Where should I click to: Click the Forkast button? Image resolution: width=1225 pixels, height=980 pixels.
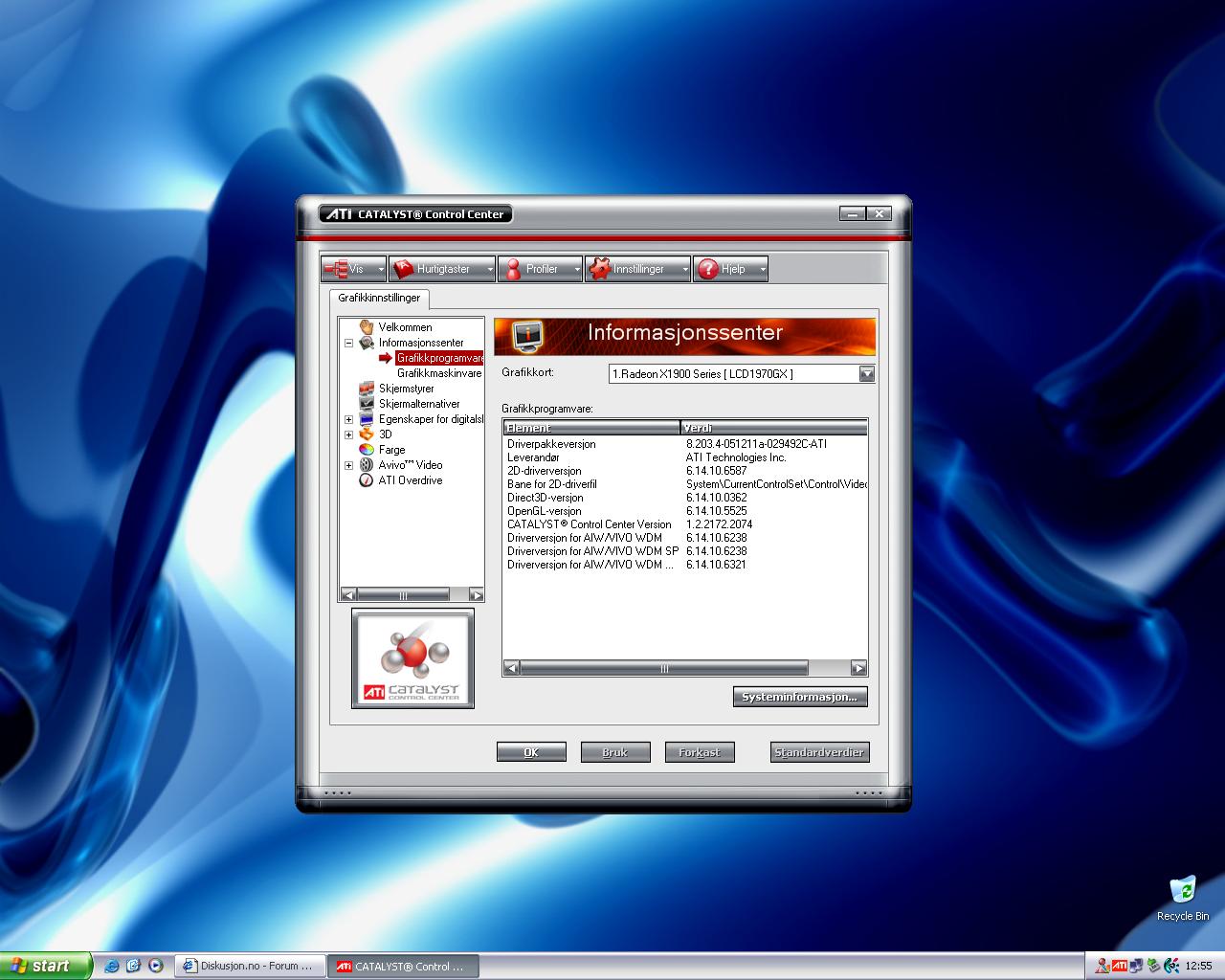(x=700, y=752)
